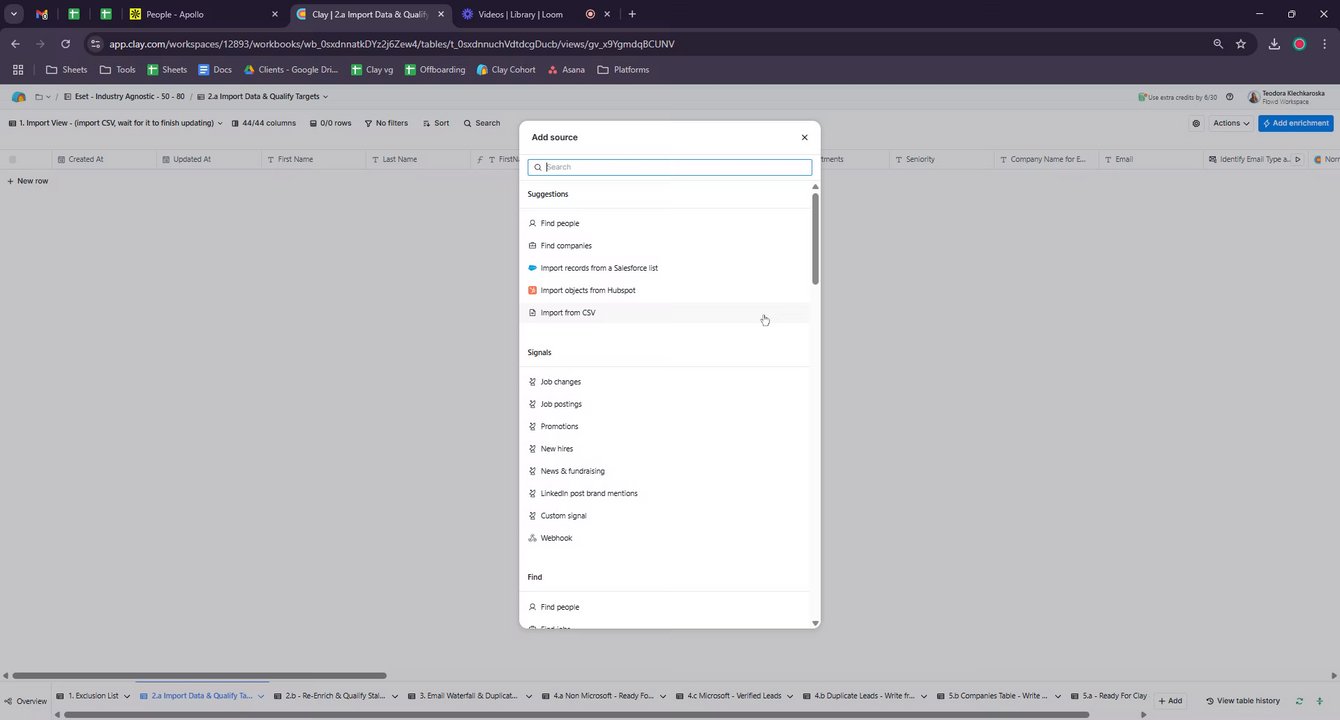Open the 1. Import View dropdown
The width and height of the screenshot is (1340, 720).
point(115,123)
